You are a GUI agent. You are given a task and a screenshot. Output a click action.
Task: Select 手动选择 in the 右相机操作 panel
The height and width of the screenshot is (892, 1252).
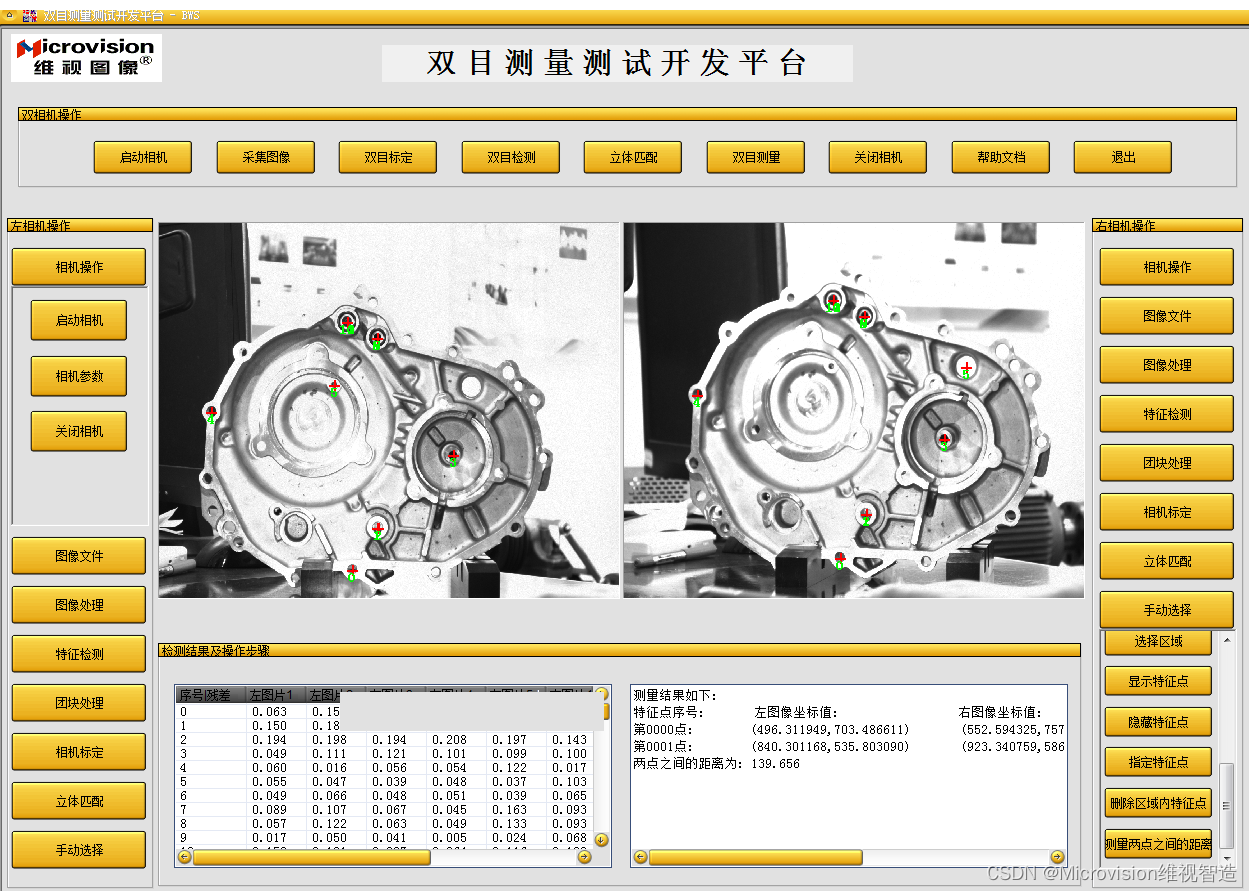tap(1167, 610)
